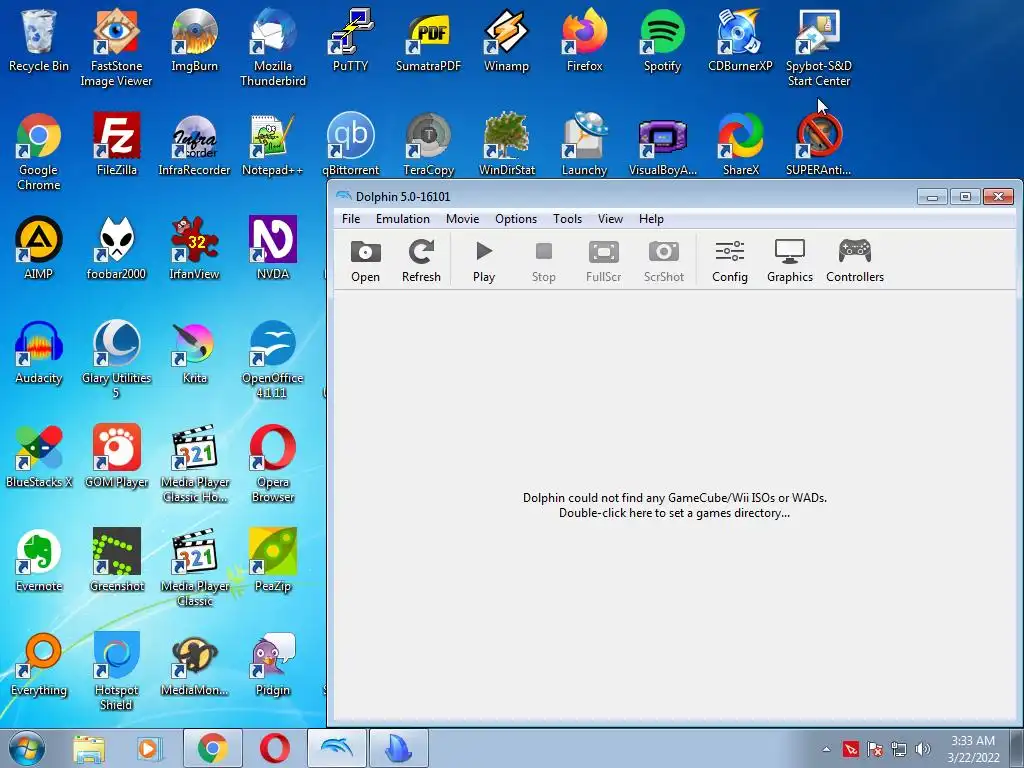Select the PeaZip desktop icon

click(x=273, y=560)
